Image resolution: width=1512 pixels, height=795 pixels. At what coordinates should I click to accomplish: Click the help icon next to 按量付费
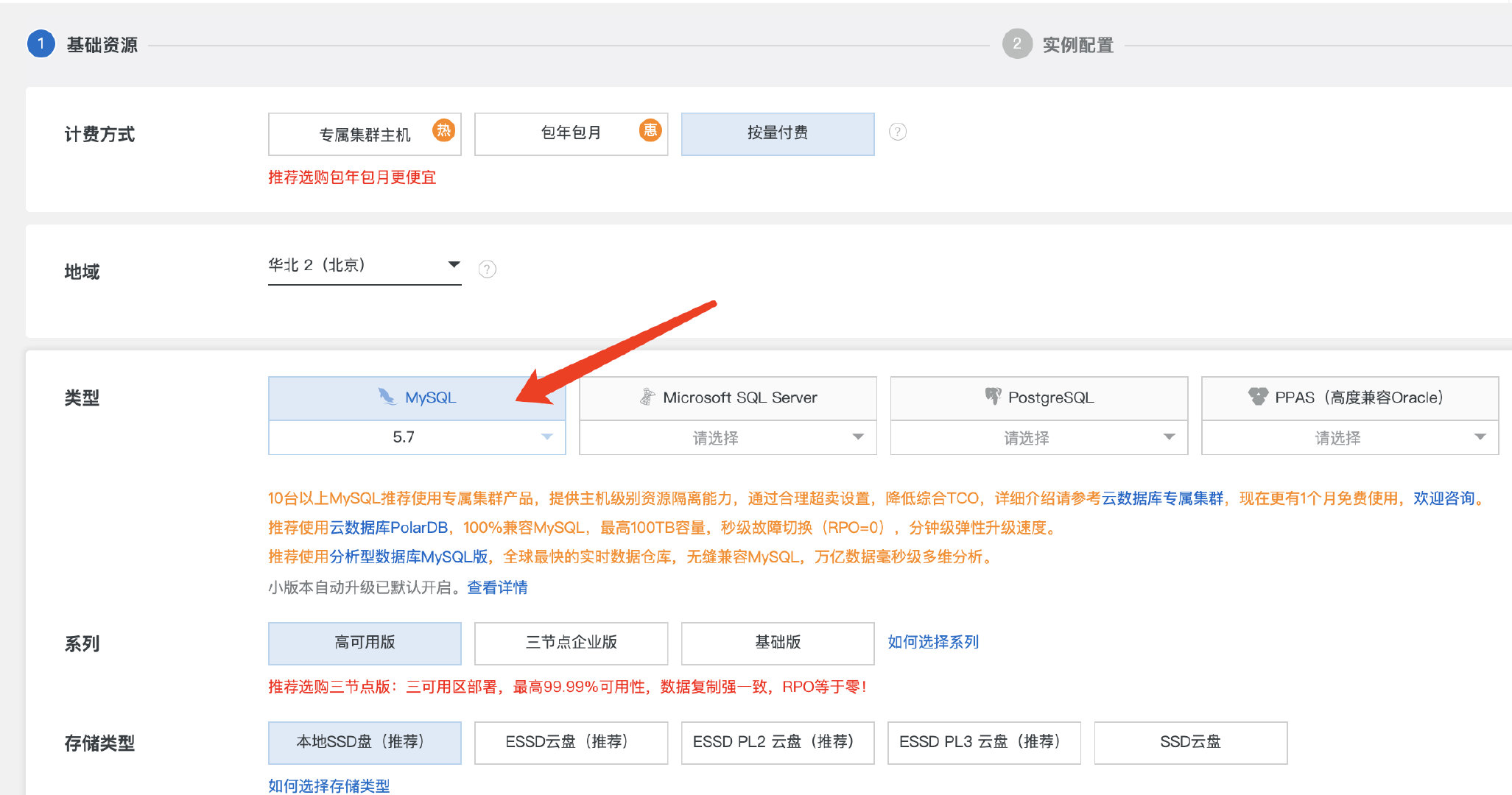point(897,132)
